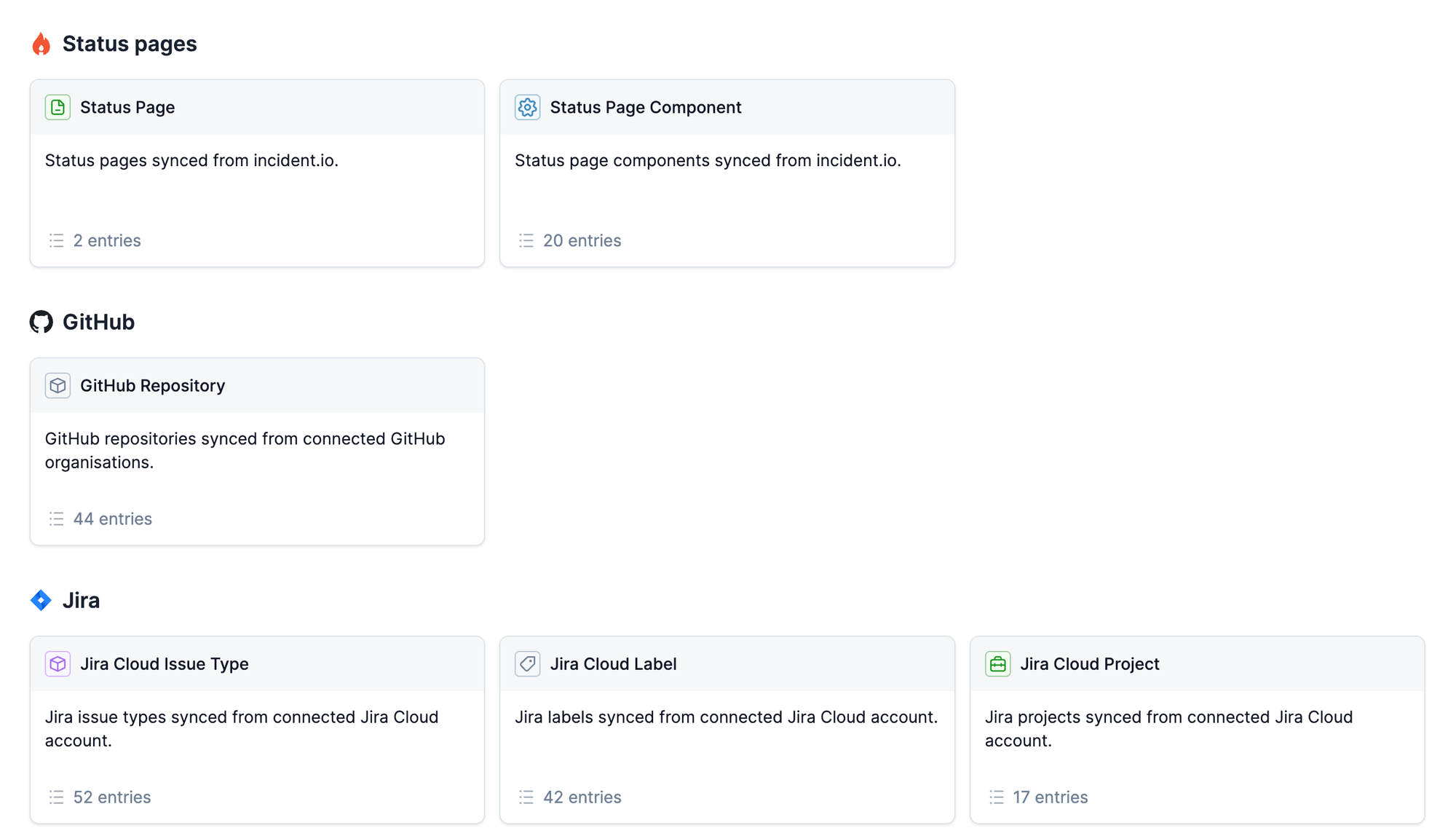Click the 44 entries count
Image resolution: width=1456 pixels, height=836 pixels.
(x=112, y=518)
